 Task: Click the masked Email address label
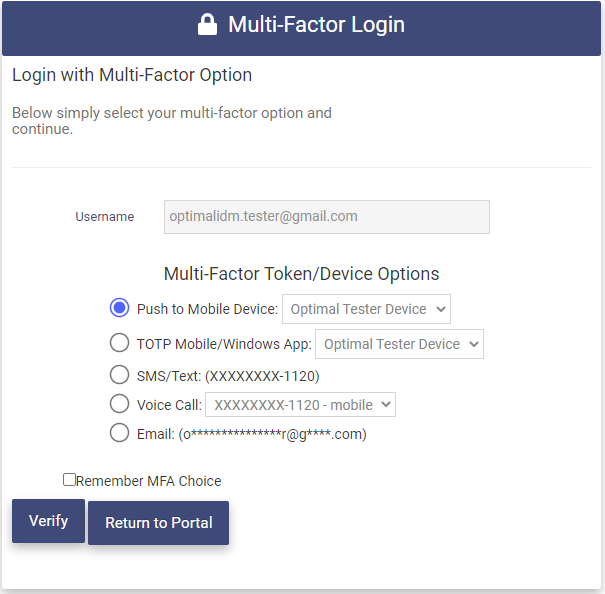251,434
